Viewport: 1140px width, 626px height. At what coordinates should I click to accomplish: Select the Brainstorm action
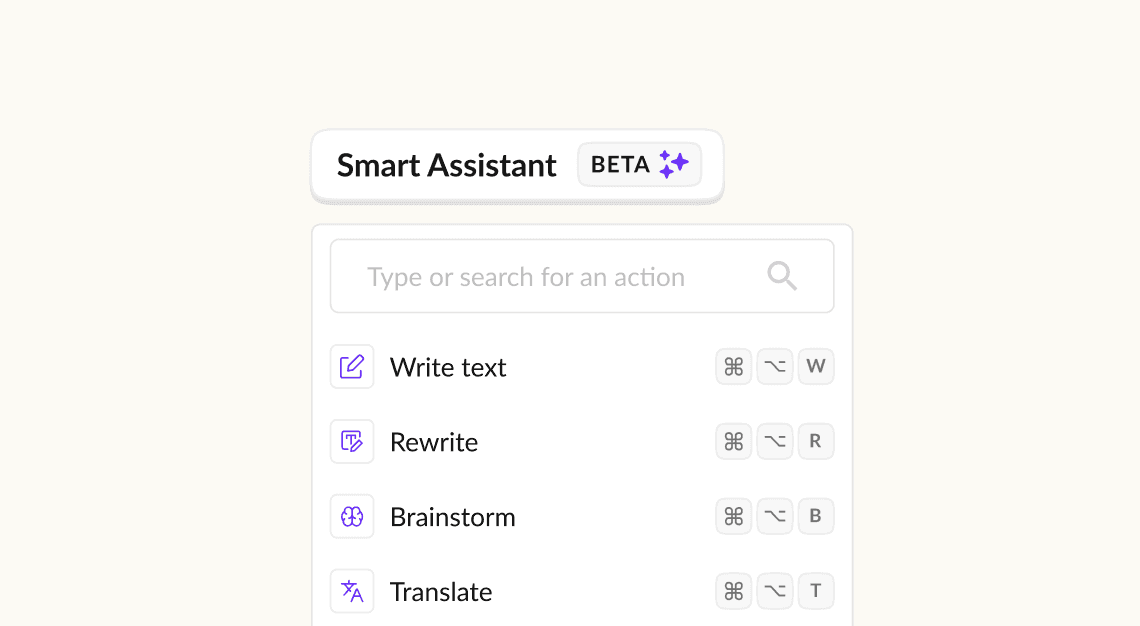(x=453, y=517)
